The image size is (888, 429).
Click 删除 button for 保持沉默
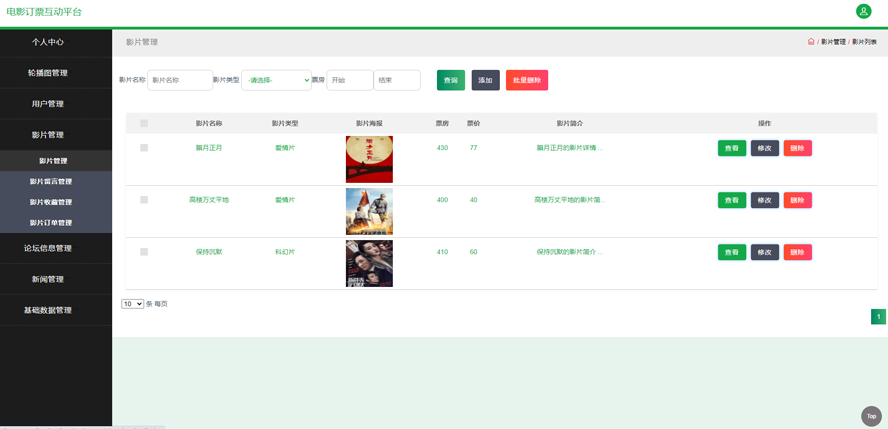point(797,252)
